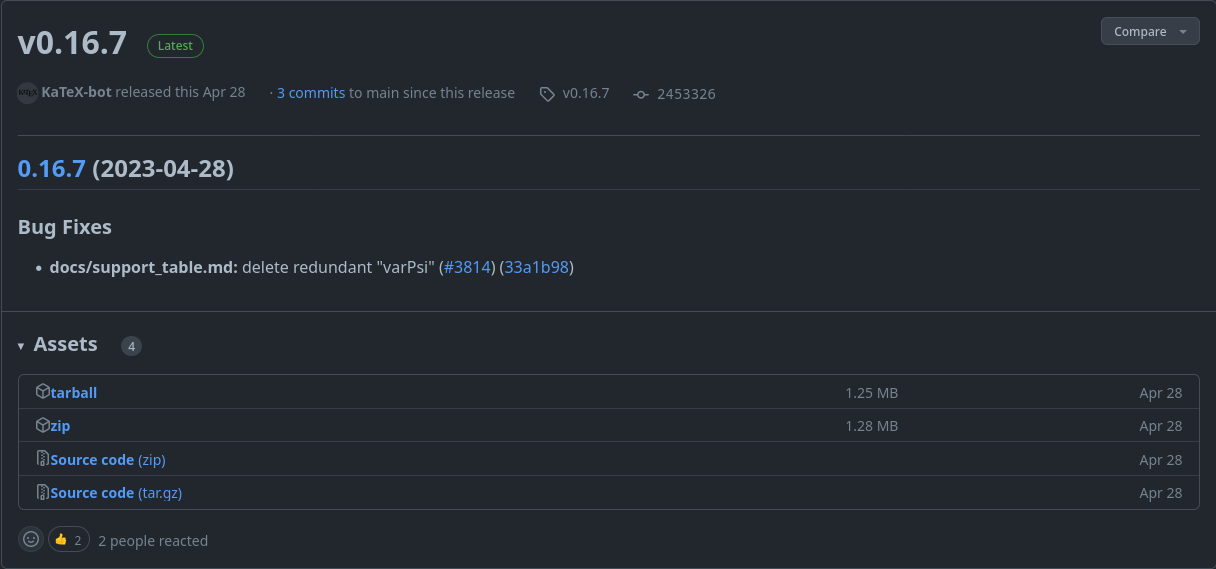The height and width of the screenshot is (569, 1216).
Task: Click the 1.25 MB size of tarball
Action: click(x=871, y=393)
